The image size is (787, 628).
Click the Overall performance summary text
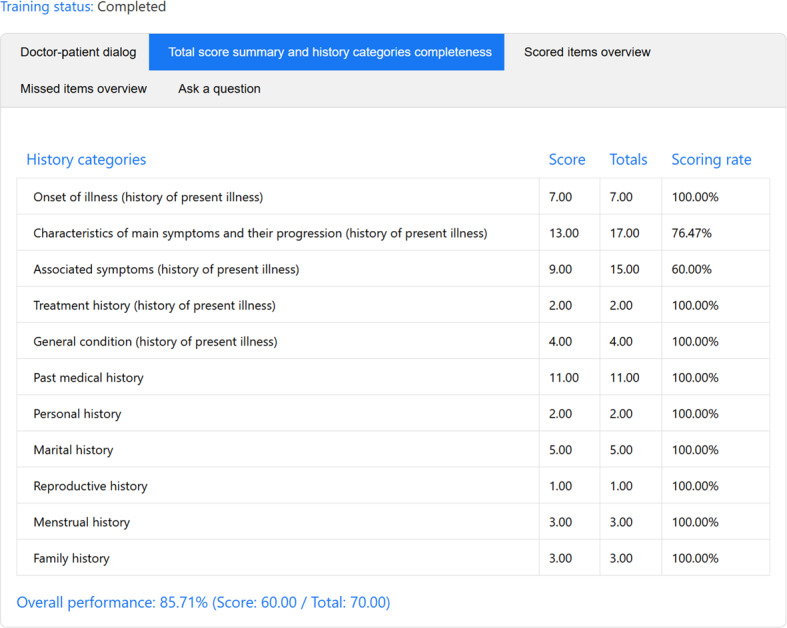tap(203, 603)
